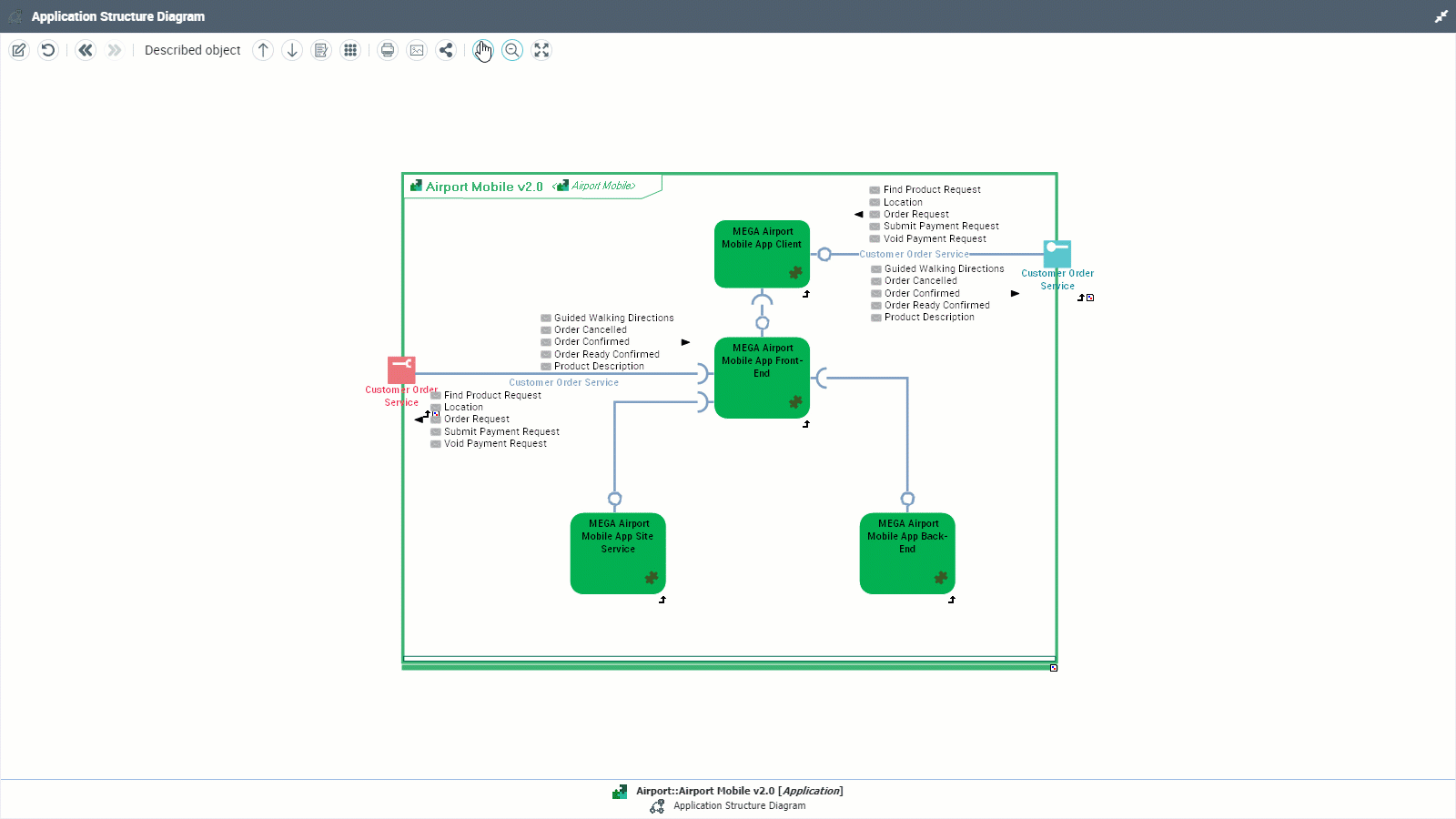Click the application icon in footer

[x=620, y=792]
